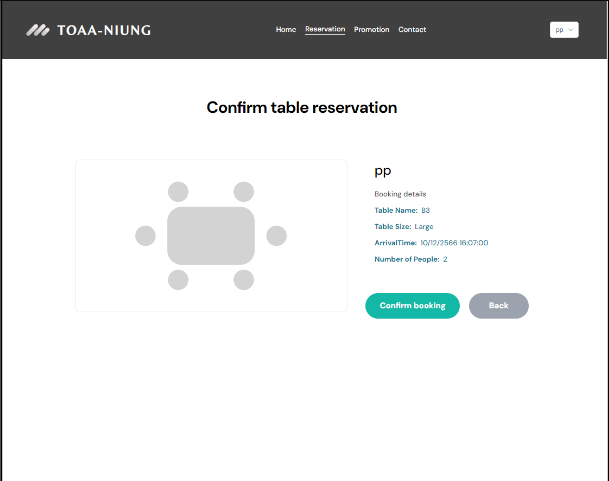This screenshot has width=609, height=481.
Task: Navigate to the Contact page
Action: 412,30
